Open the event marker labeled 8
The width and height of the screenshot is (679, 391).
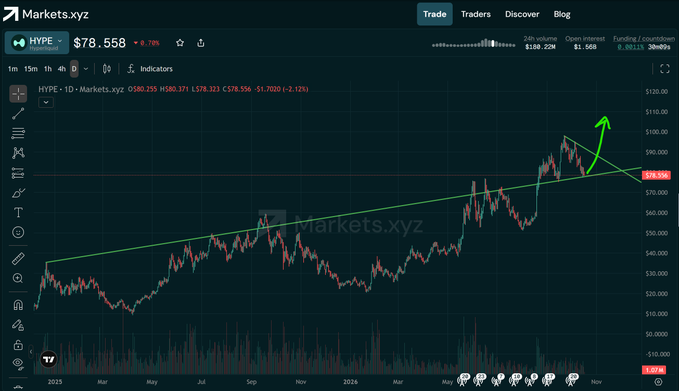coord(531,380)
